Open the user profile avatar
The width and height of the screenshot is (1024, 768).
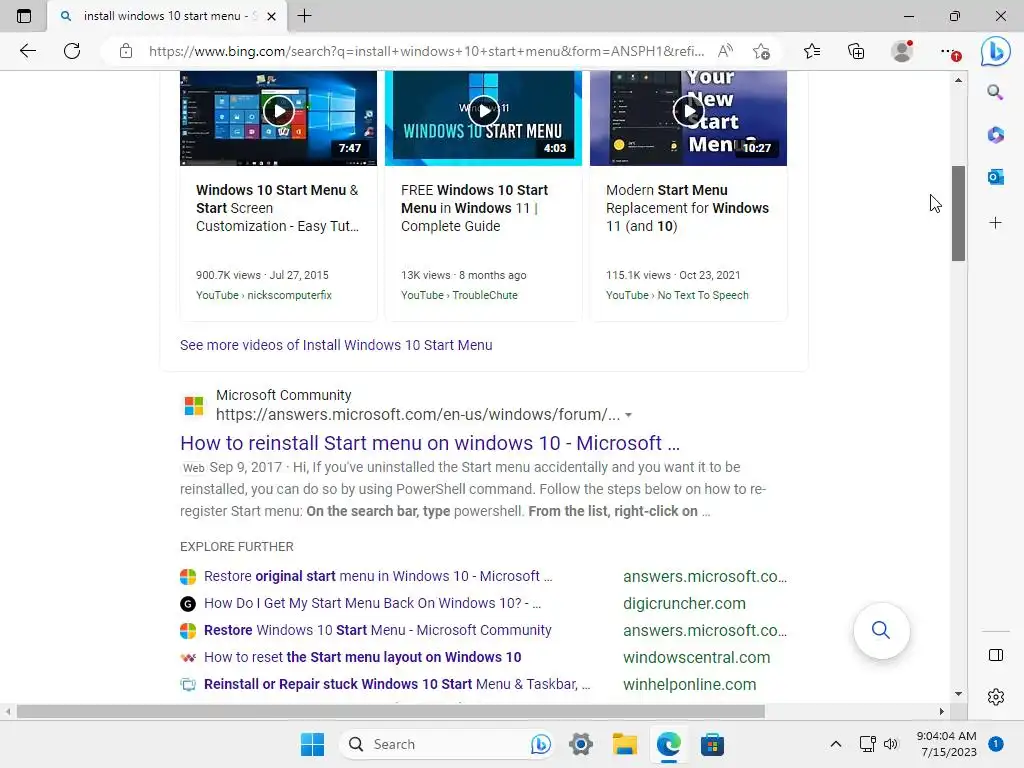(902, 51)
